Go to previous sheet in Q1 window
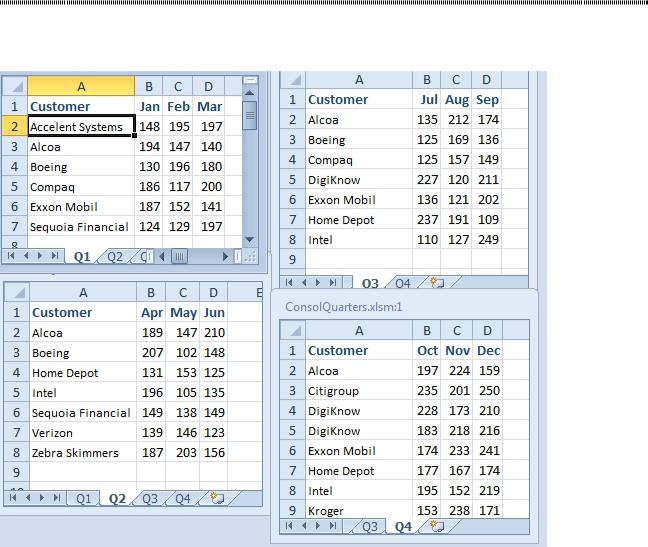648x547 pixels. (x=26, y=256)
